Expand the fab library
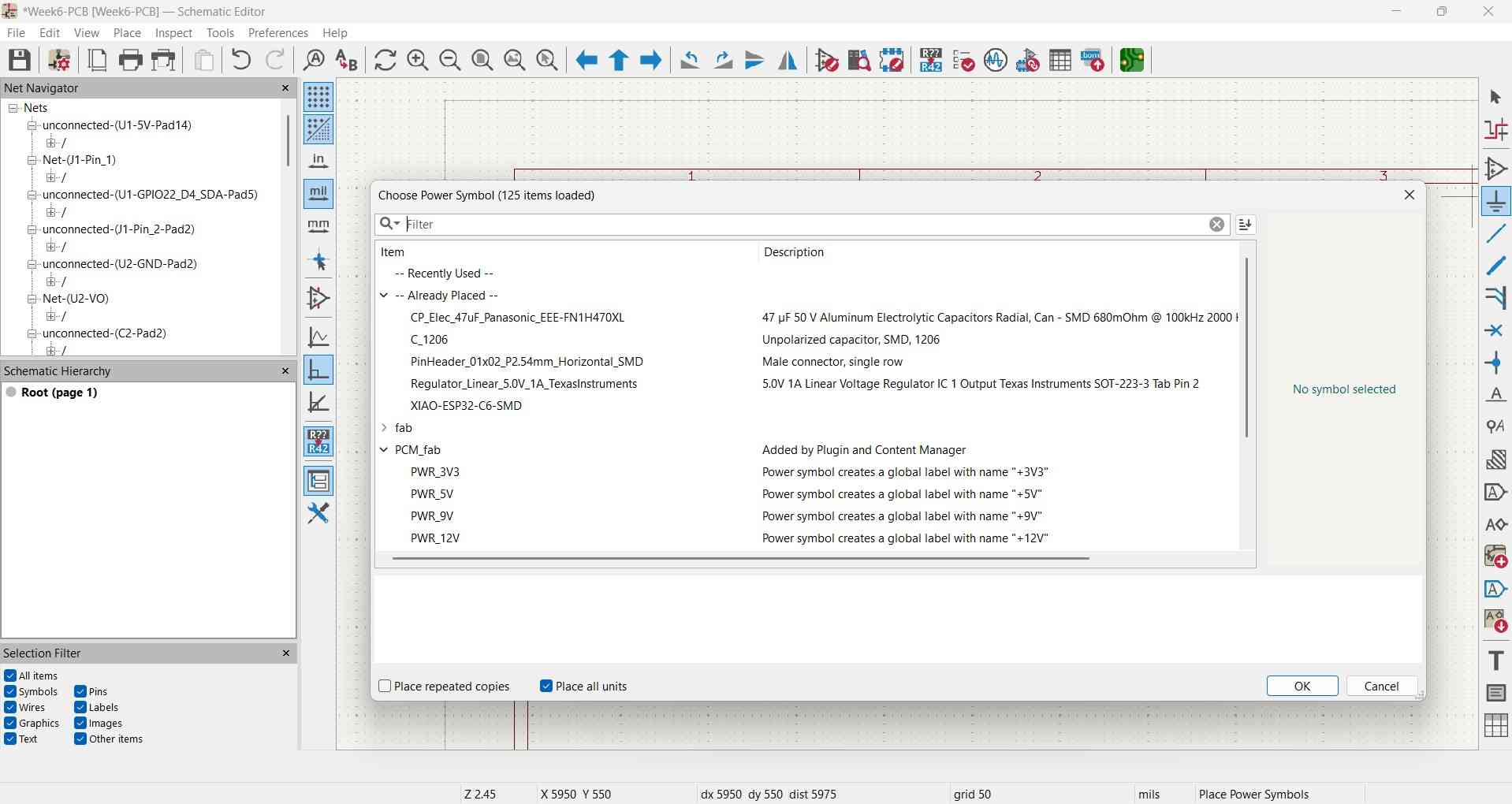The height and width of the screenshot is (804, 1512). [384, 428]
